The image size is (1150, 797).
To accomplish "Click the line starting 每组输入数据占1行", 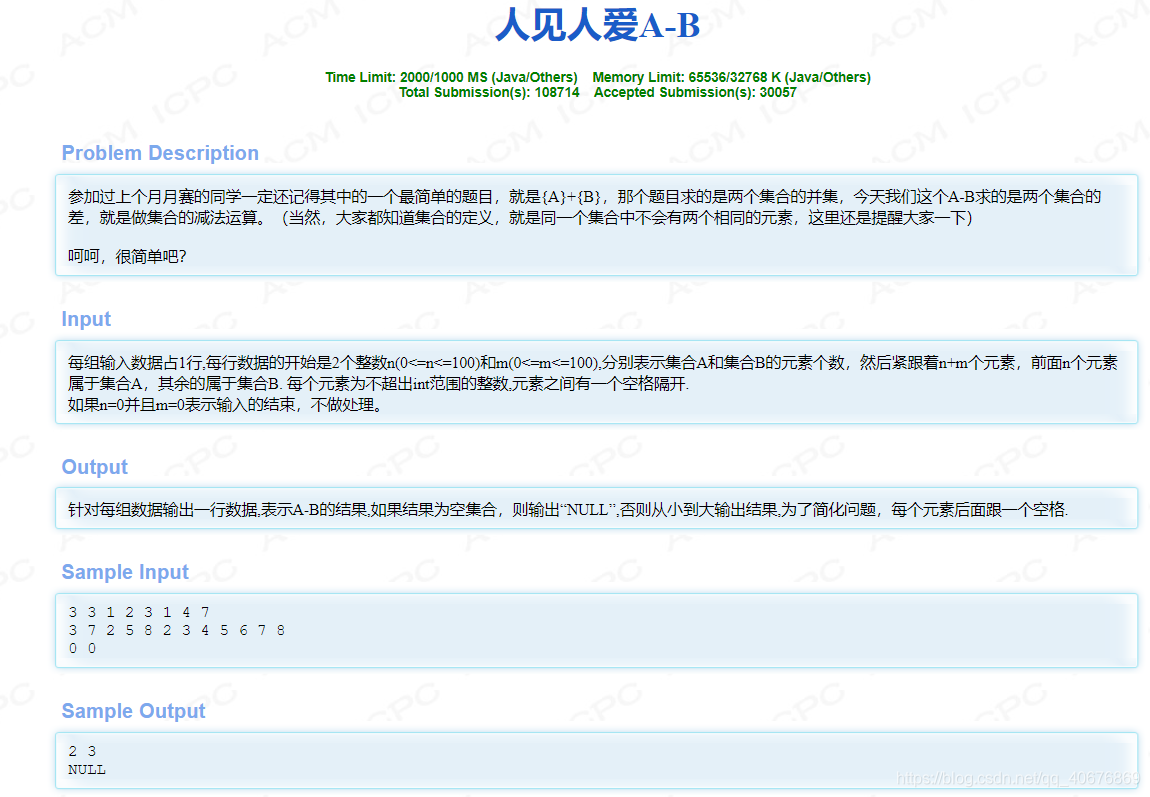I will [593, 363].
